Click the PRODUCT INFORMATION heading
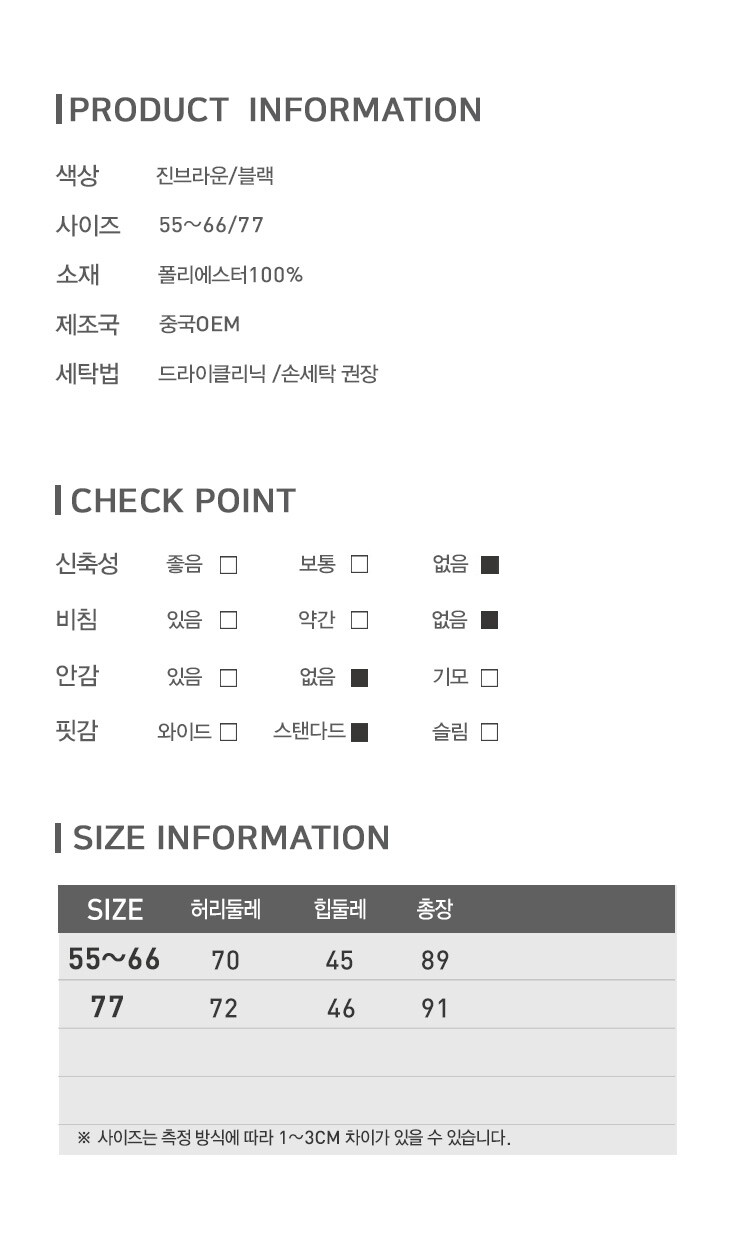 pos(275,110)
